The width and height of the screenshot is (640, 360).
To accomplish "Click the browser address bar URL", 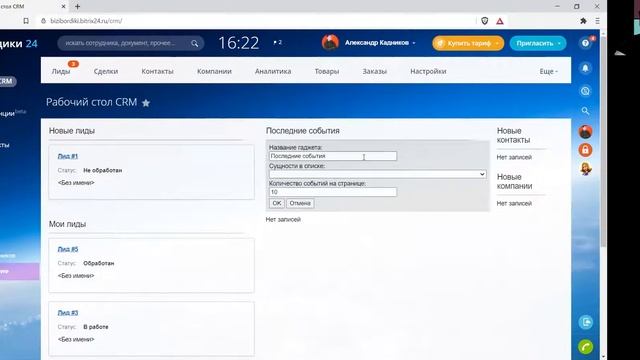I will [86, 21].
